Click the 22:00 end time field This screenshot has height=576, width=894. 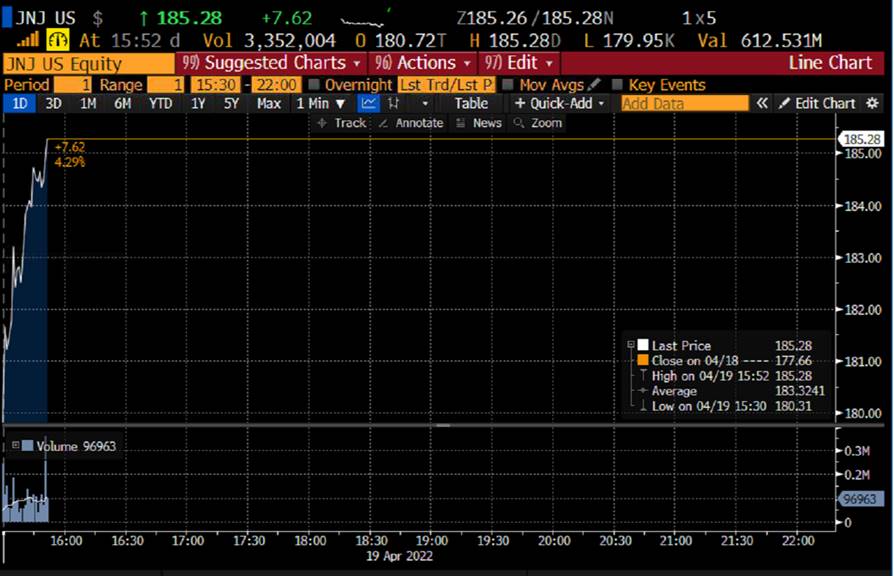[x=276, y=84]
